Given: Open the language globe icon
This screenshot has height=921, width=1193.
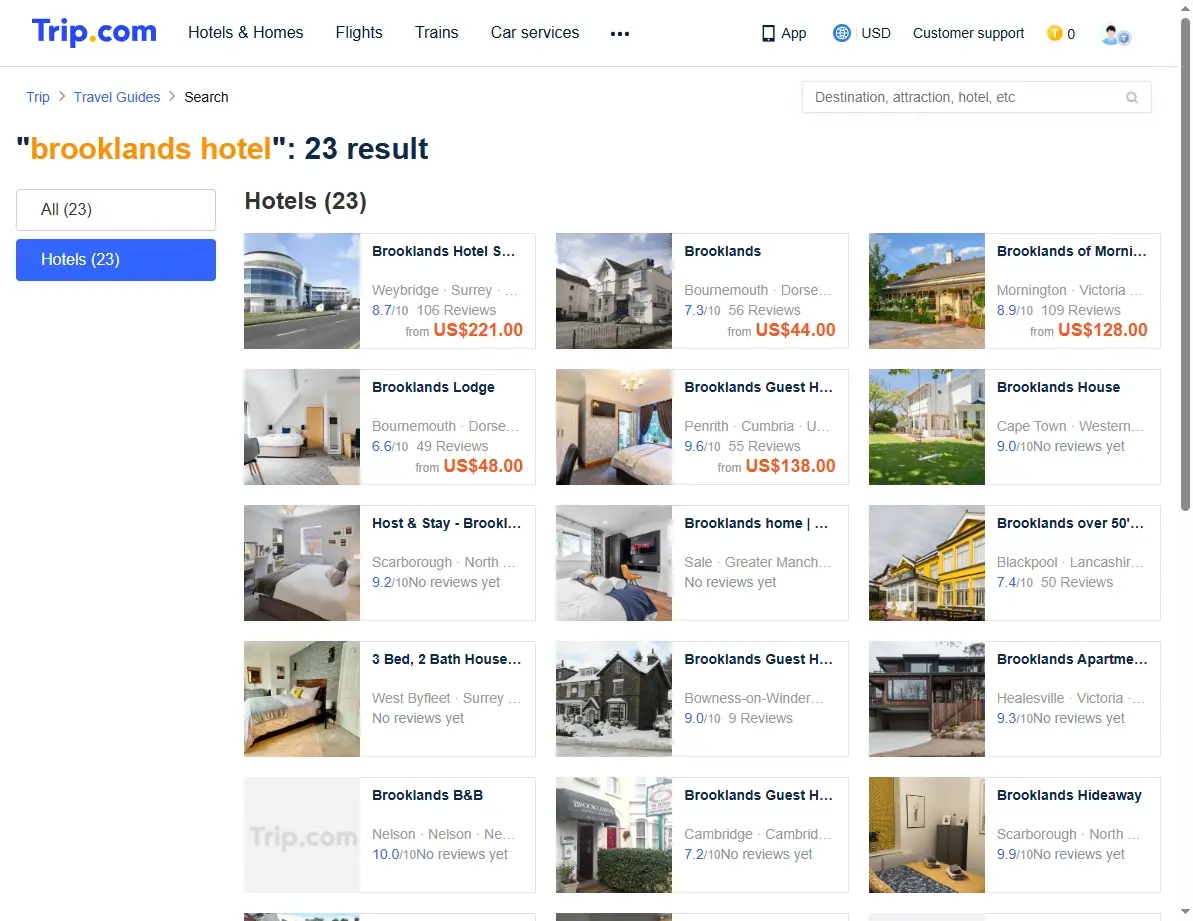Looking at the screenshot, I should click(x=841, y=33).
